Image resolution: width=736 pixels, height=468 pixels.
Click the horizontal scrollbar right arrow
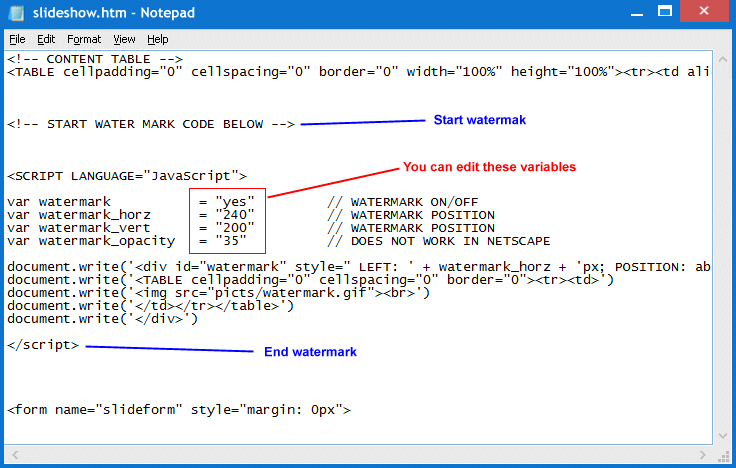pos(703,454)
